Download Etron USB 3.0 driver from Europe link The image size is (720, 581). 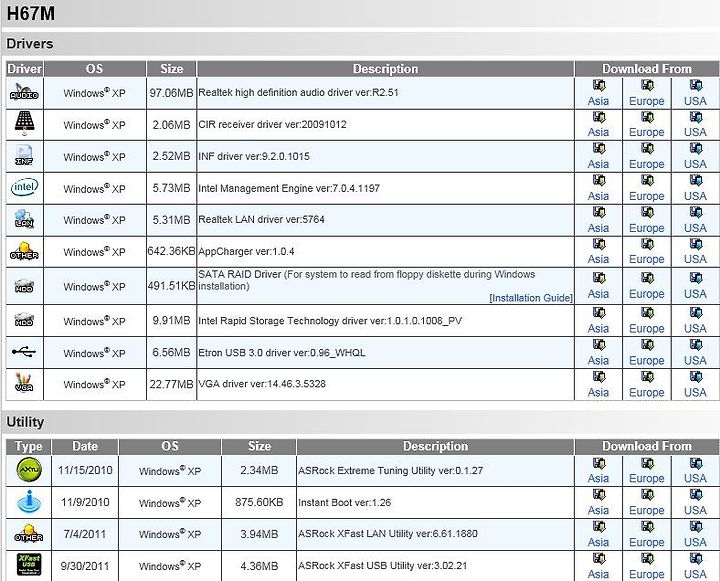pyautogui.click(x=647, y=361)
